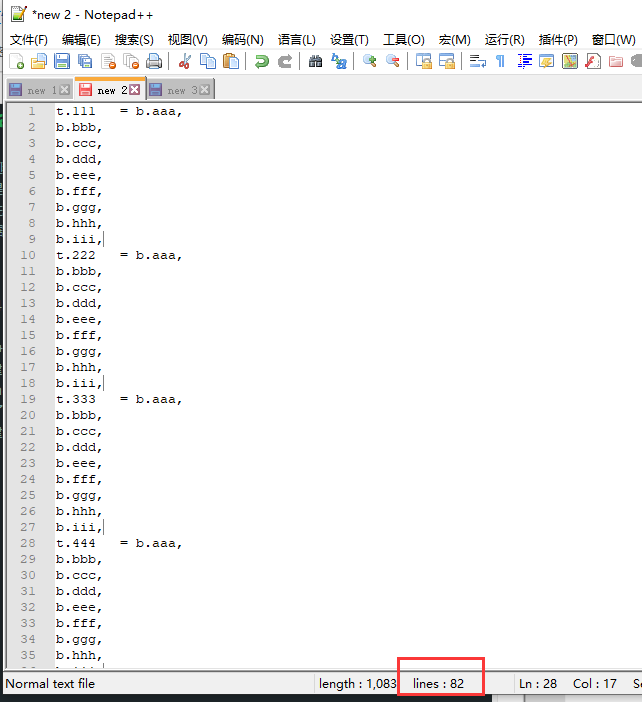642x702 pixels.
Task: Click the Open file folder icon
Action: tap(39, 61)
